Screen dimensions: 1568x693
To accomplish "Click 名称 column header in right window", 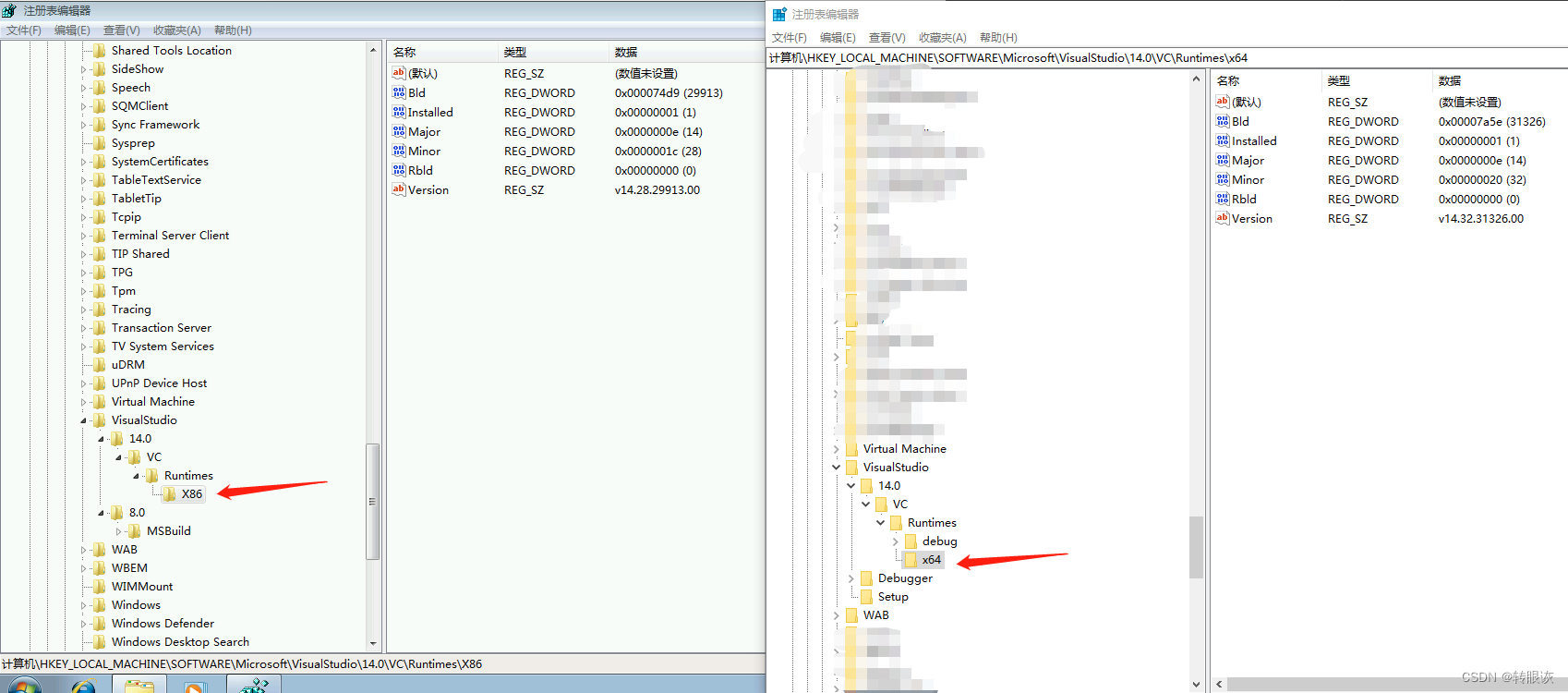I will click(x=1266, y=80).
